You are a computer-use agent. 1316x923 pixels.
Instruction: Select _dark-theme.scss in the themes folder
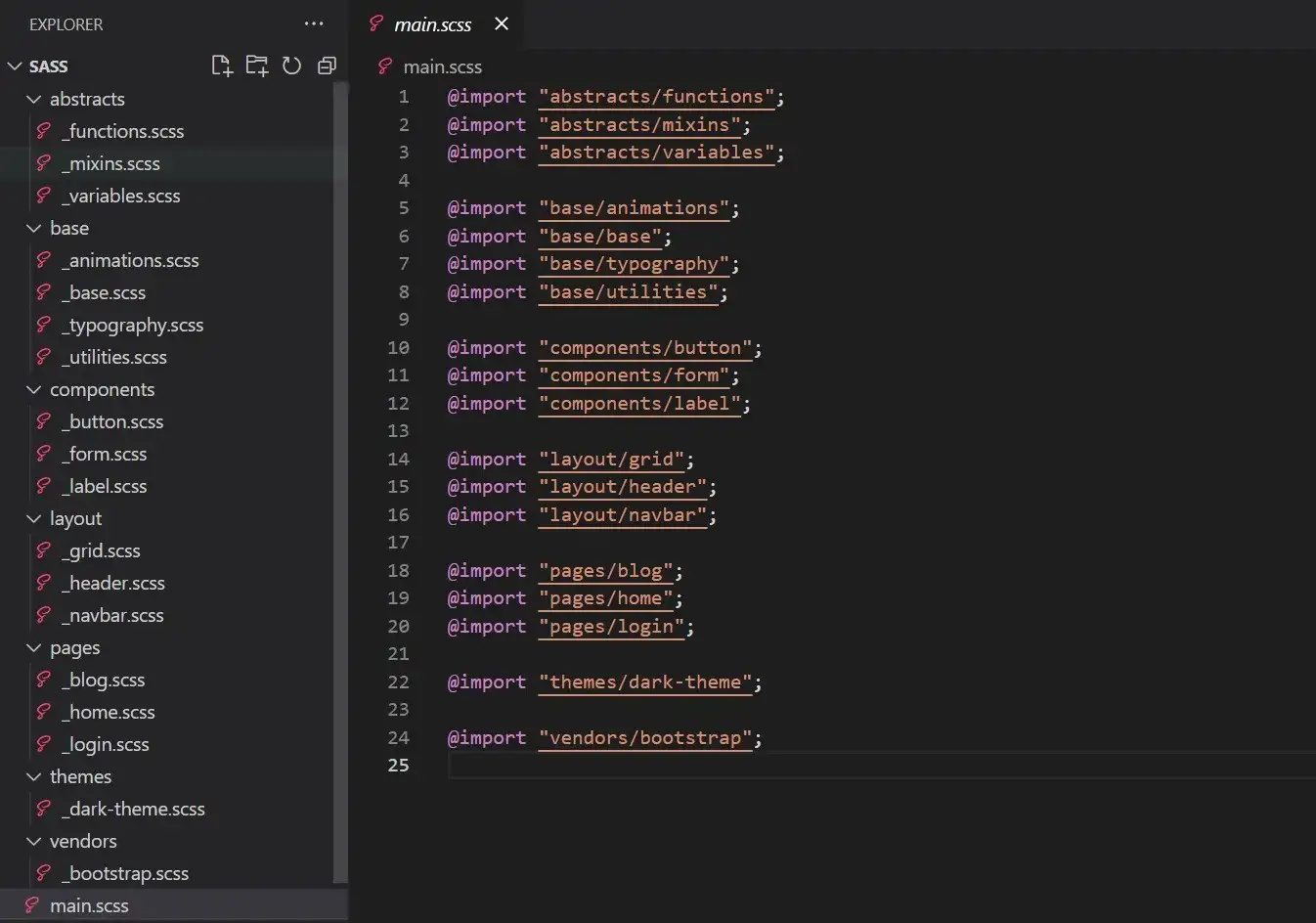click(137, 809)
